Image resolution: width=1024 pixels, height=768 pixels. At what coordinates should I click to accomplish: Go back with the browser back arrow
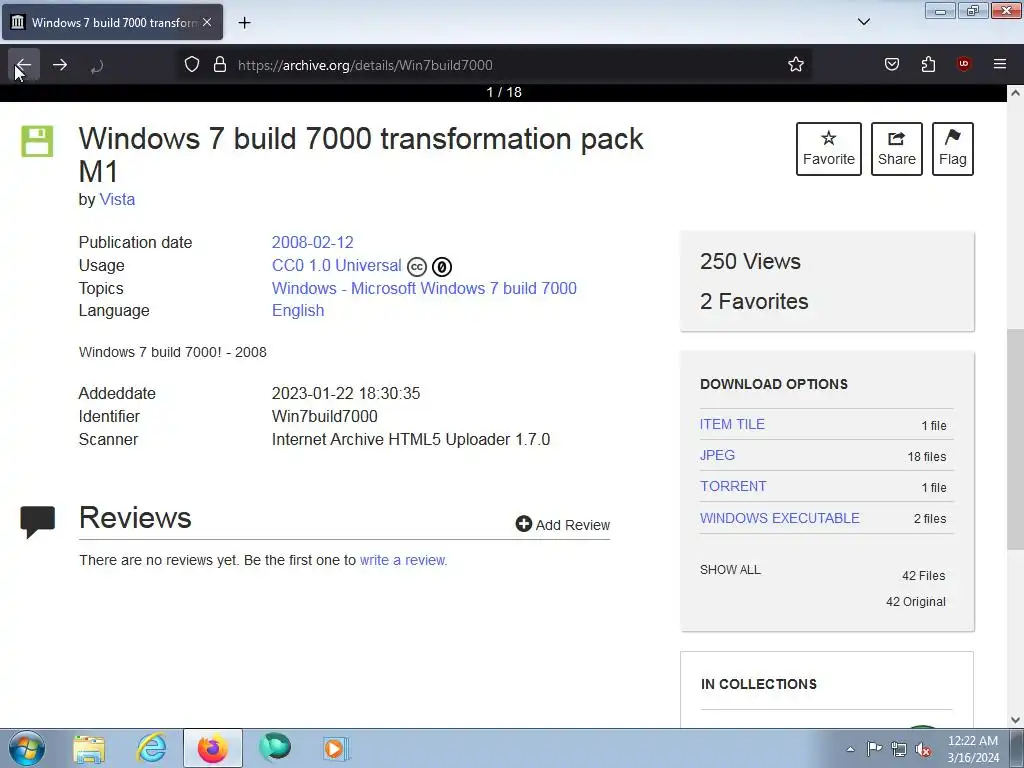click(x=24, y=65)
